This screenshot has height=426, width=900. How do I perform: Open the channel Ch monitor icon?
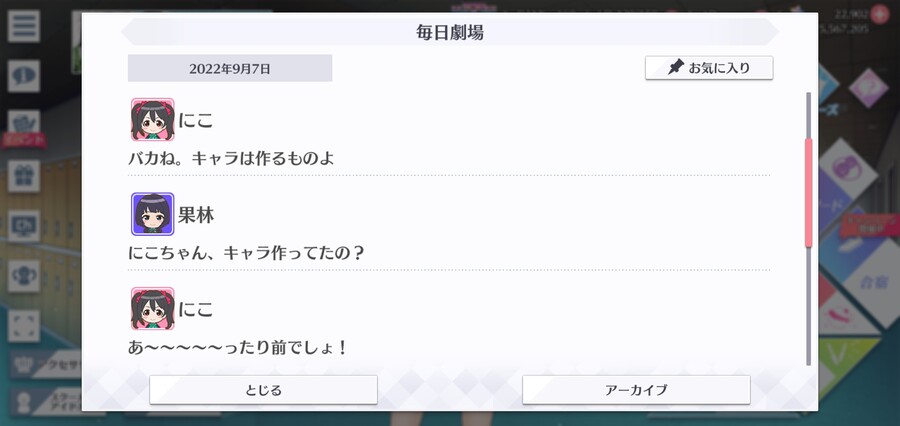24,226
